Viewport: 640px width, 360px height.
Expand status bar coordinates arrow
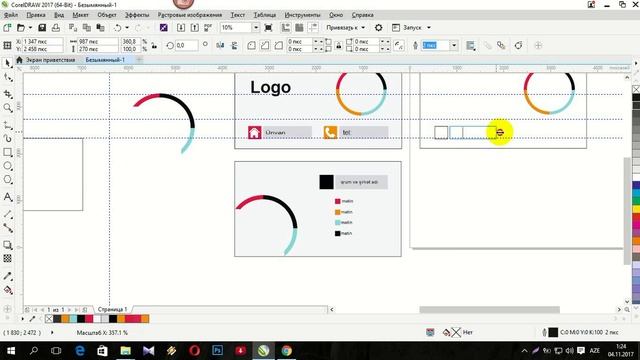coord(52,333)
